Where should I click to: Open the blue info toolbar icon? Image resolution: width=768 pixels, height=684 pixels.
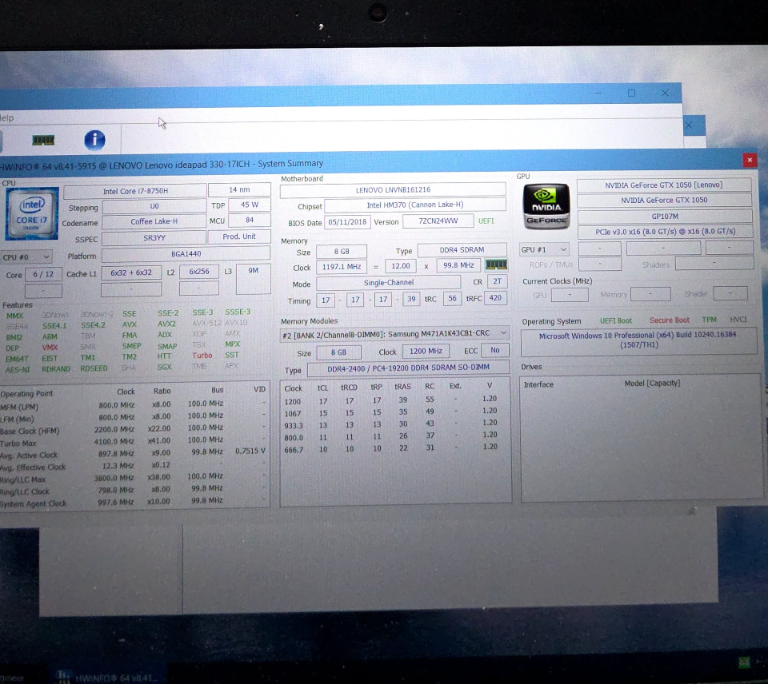[95, 140]
